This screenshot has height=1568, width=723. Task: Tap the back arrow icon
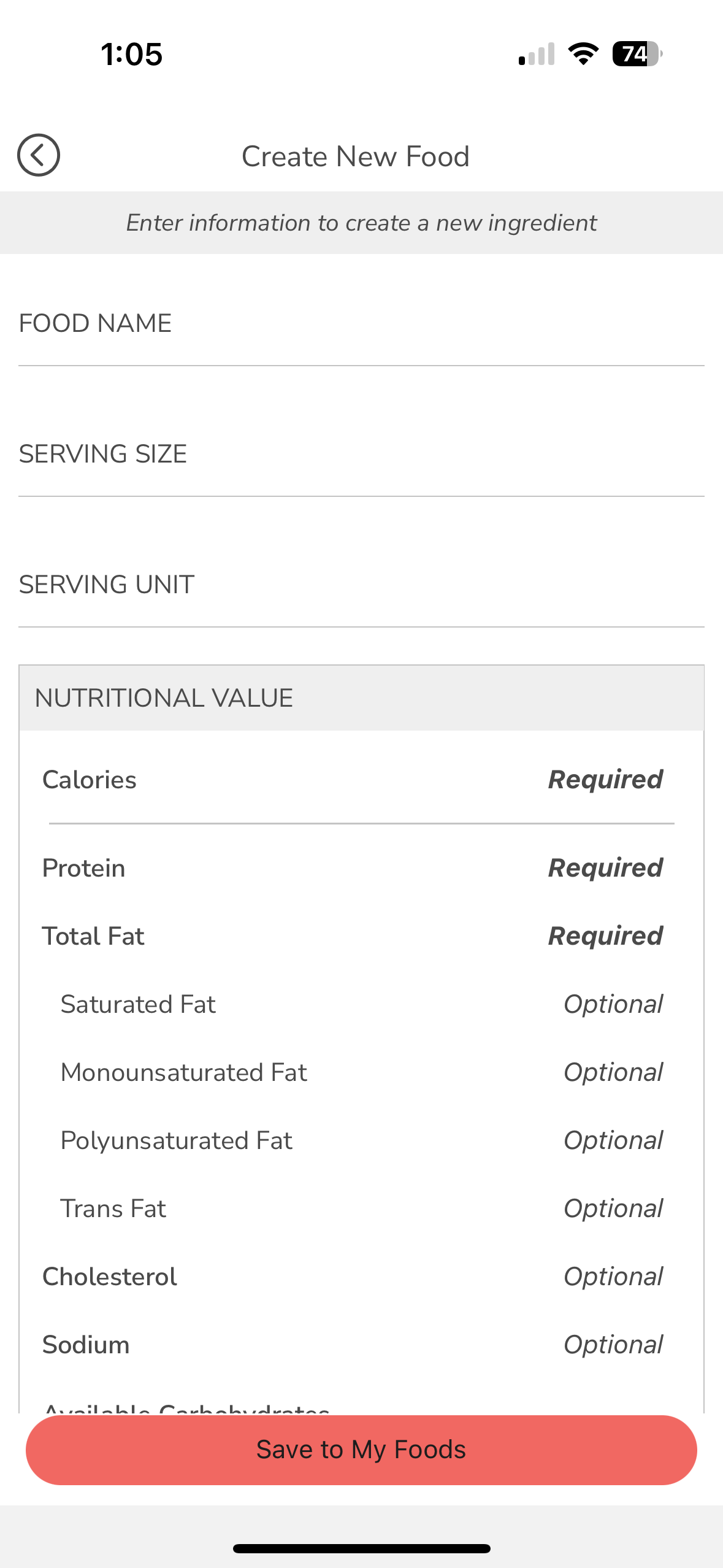(x=38, y=155)
